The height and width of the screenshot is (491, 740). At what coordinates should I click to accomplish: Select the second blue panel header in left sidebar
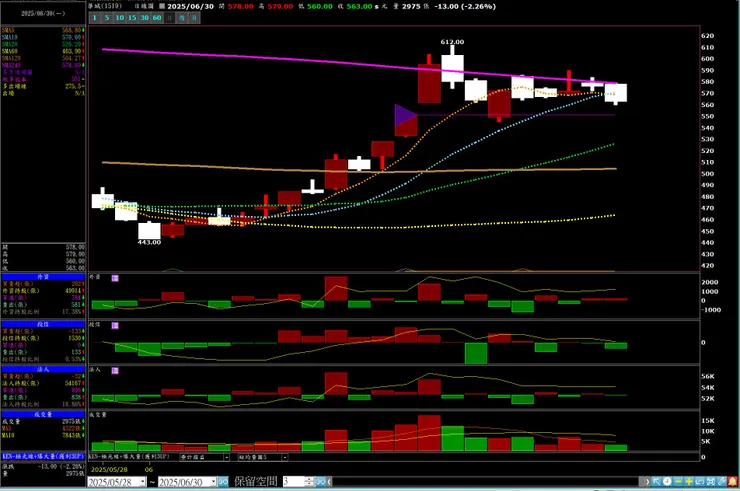coord(43,324)
